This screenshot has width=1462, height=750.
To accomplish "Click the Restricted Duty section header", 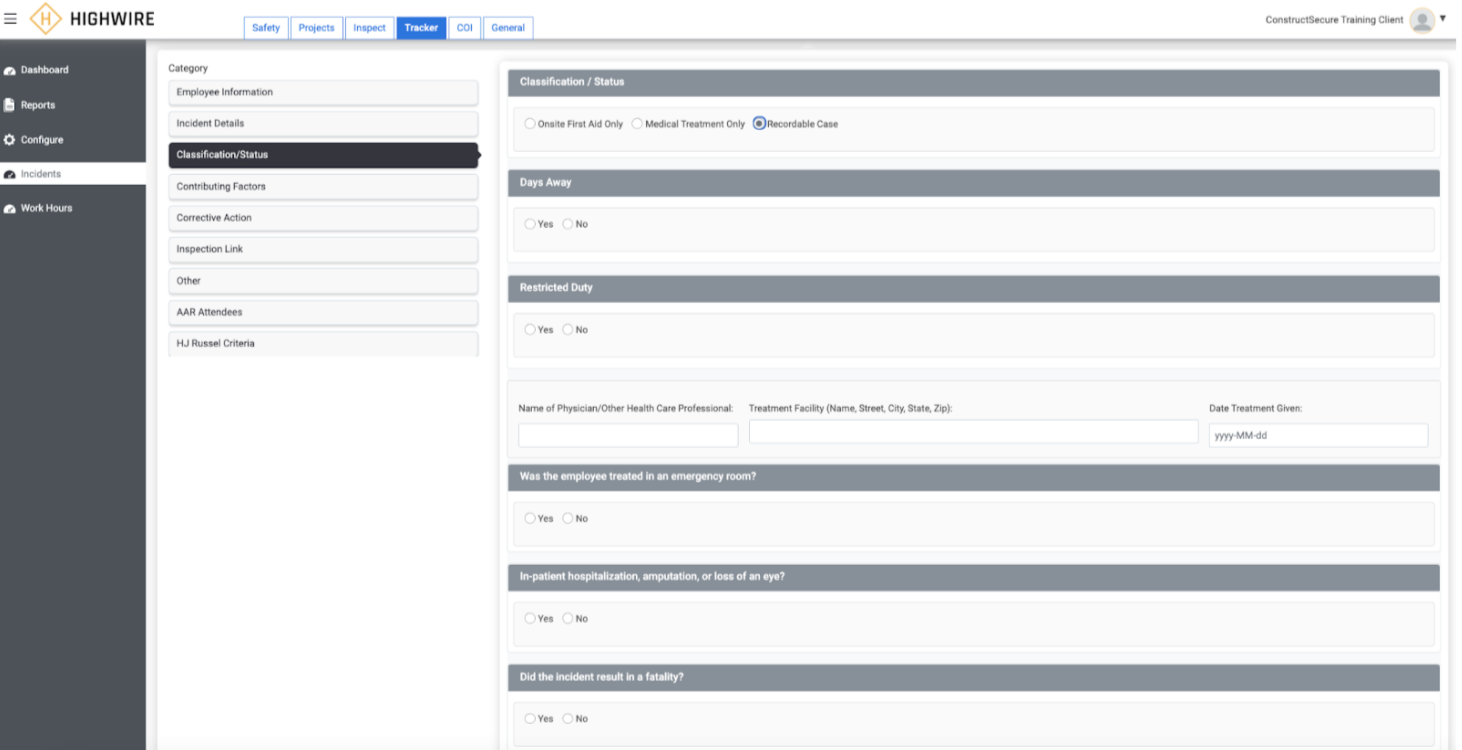I will tap(974, 288).
